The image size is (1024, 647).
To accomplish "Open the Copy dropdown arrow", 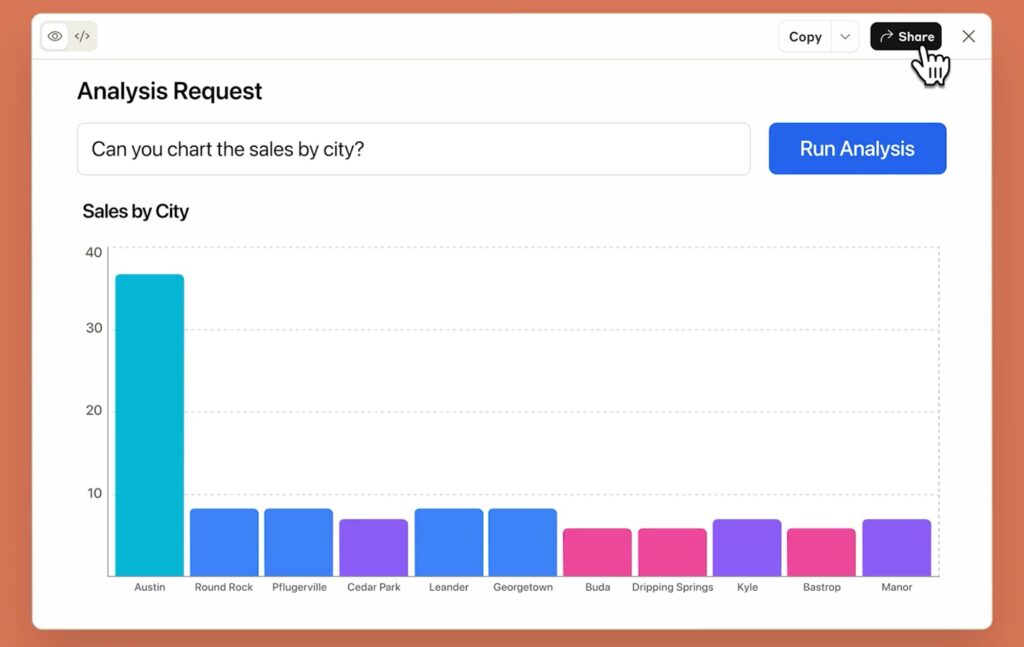I will 845,37.
